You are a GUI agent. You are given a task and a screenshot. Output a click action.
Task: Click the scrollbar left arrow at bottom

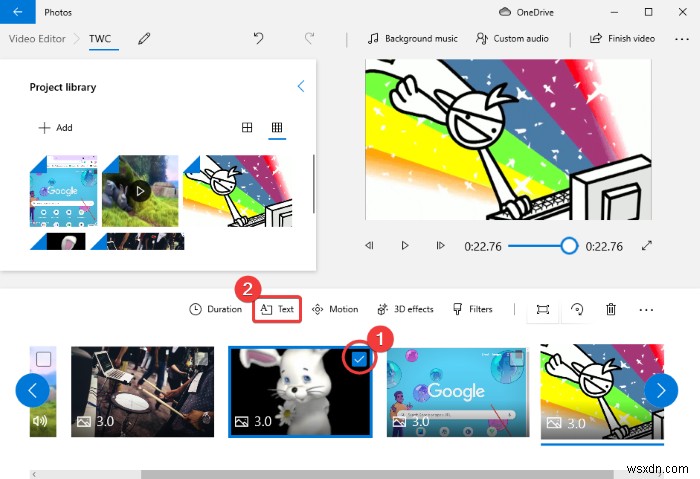[x=34, y=474]
